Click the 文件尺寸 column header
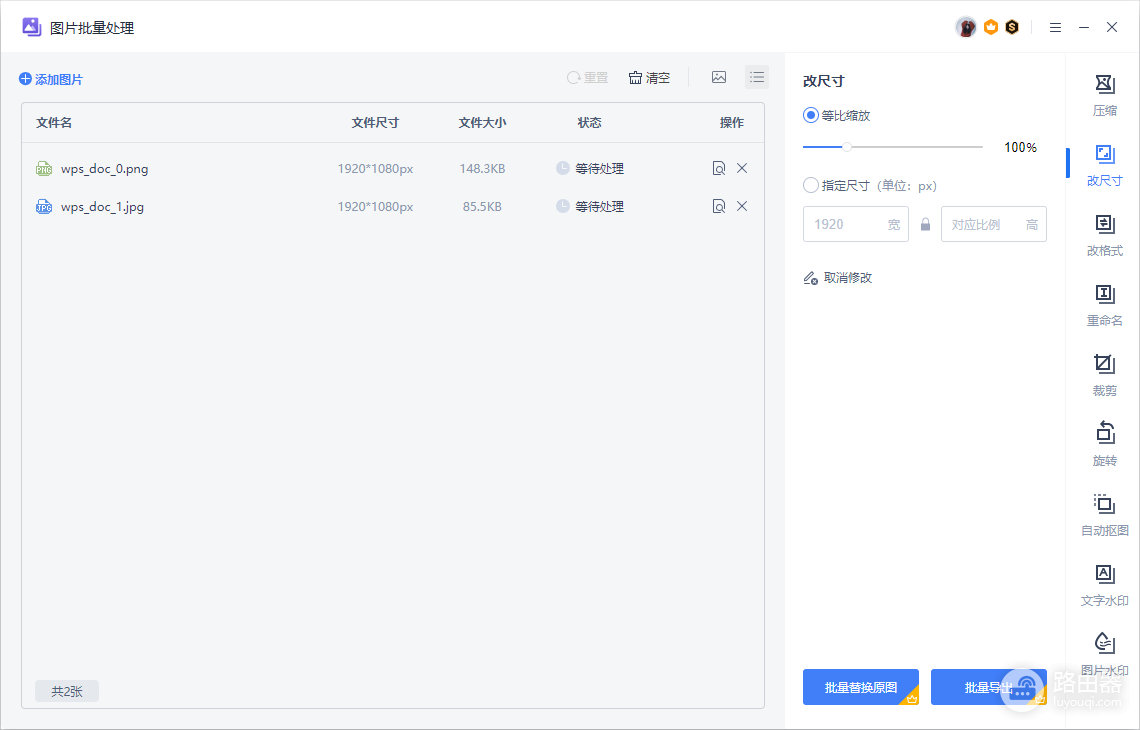This screenshot has width=1140, height=730. pos(375,122)
